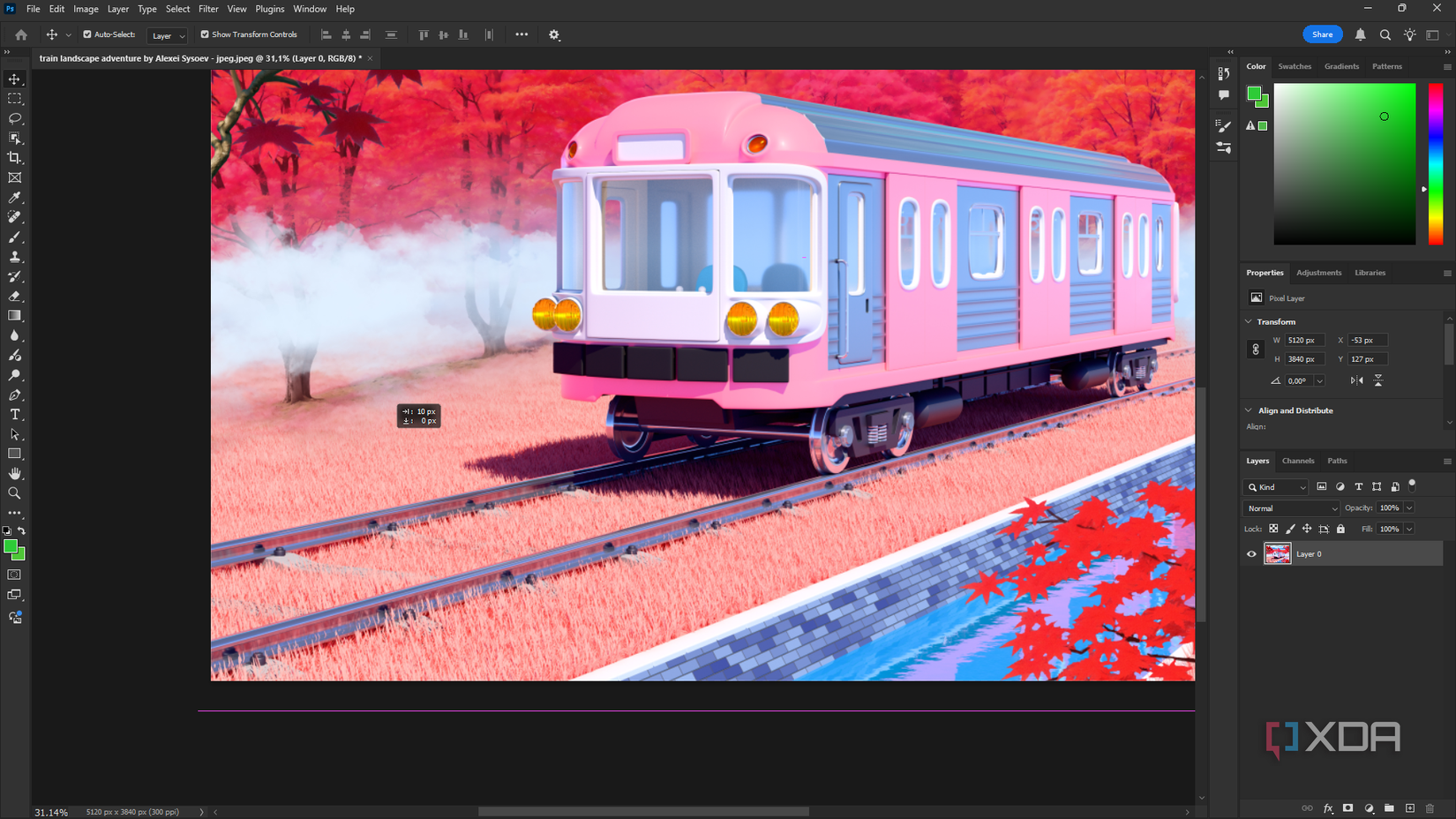Image resolution: width=1456 pixels, height=819 pixels.
Task: Select the Crop tool
Action: pyautogui.click(x=15, y=158)
